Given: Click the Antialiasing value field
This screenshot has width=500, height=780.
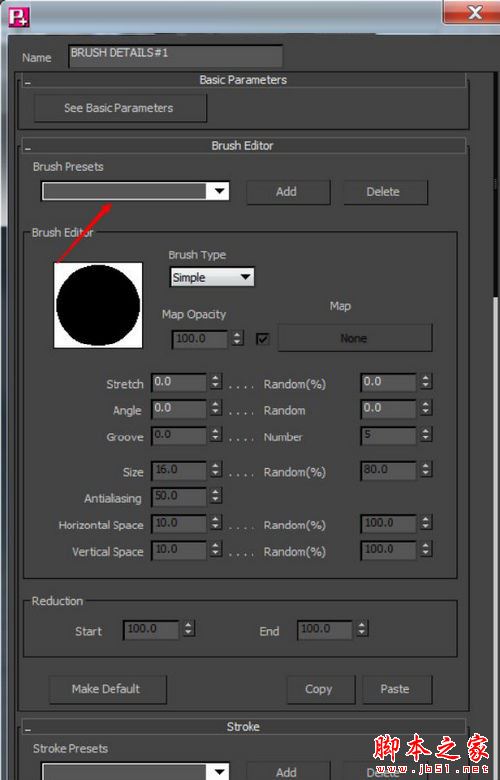Looking at the screenshot, I should click(179, 496).
